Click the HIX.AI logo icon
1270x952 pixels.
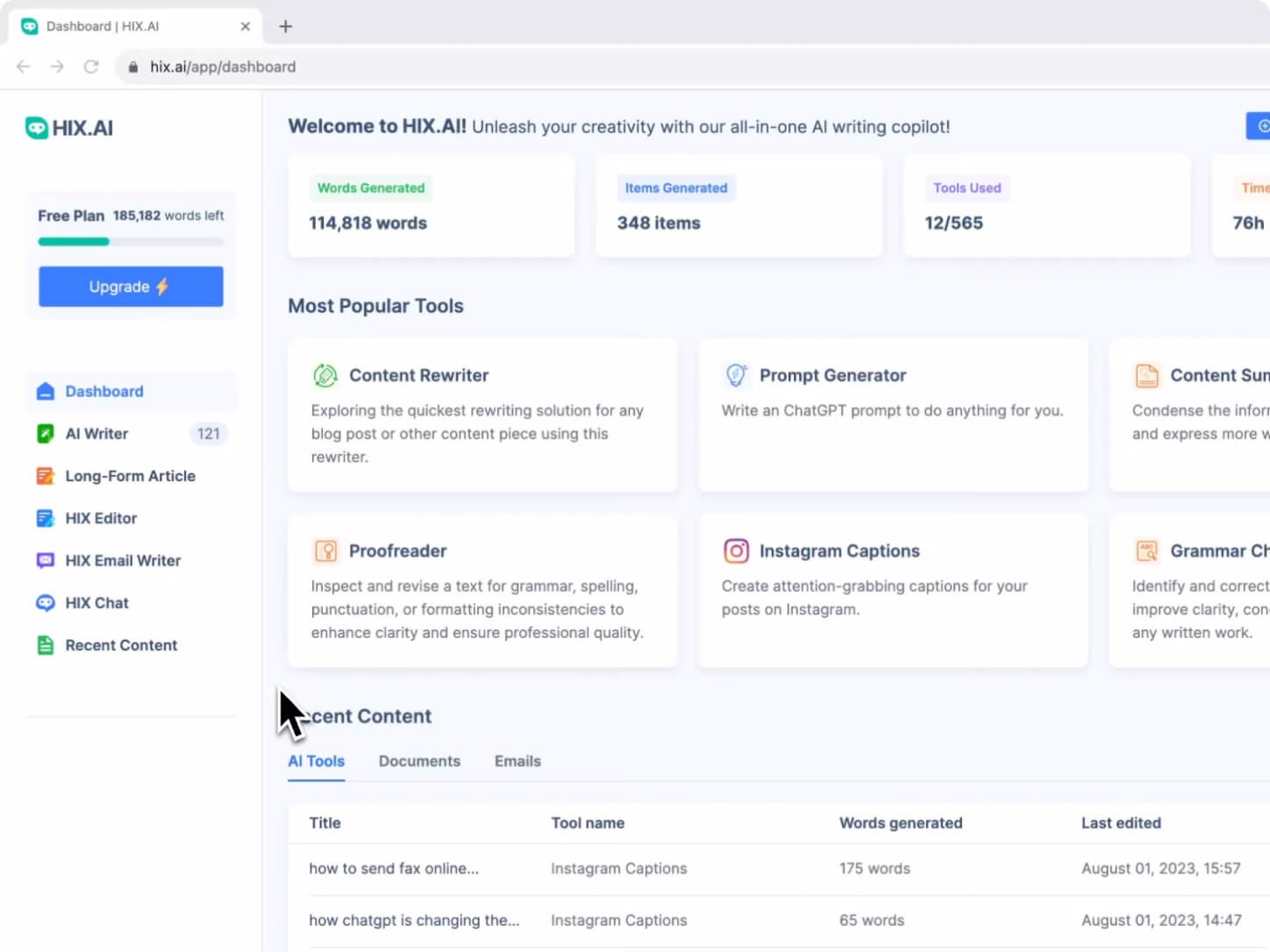pyautogui.click(x=36, y=128)
